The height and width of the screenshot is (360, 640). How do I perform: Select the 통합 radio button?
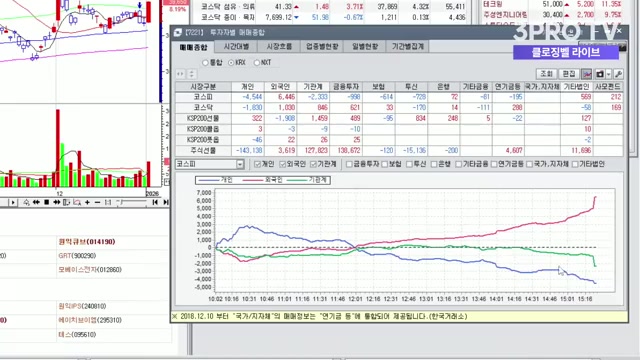[x=205, y=62]
